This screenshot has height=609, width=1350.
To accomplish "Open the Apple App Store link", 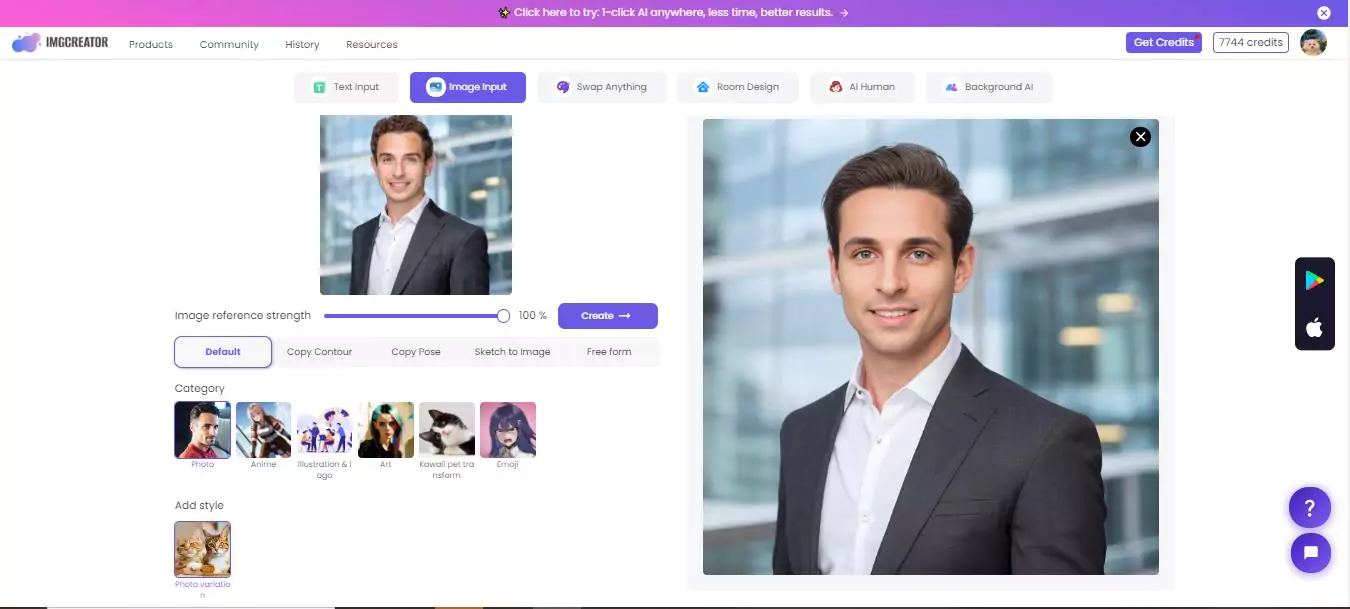I will coord(1315,327).
